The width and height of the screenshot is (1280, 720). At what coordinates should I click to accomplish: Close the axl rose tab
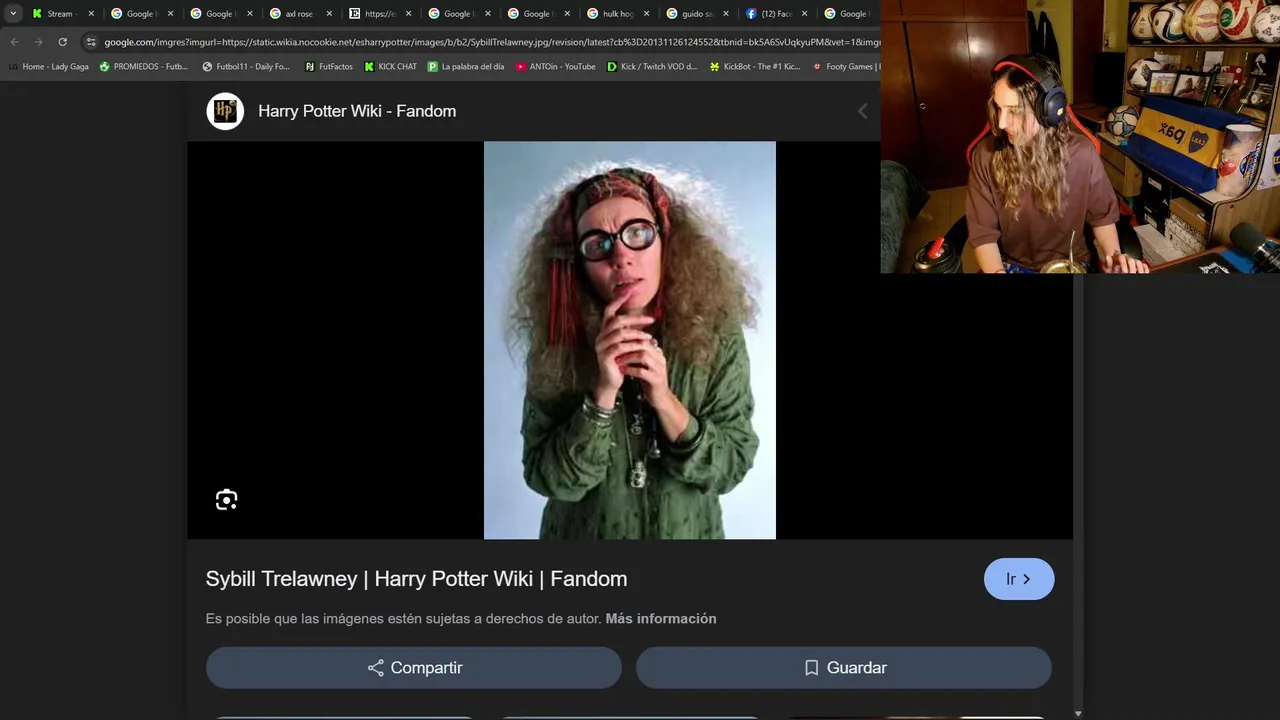(x=329, y=14)
